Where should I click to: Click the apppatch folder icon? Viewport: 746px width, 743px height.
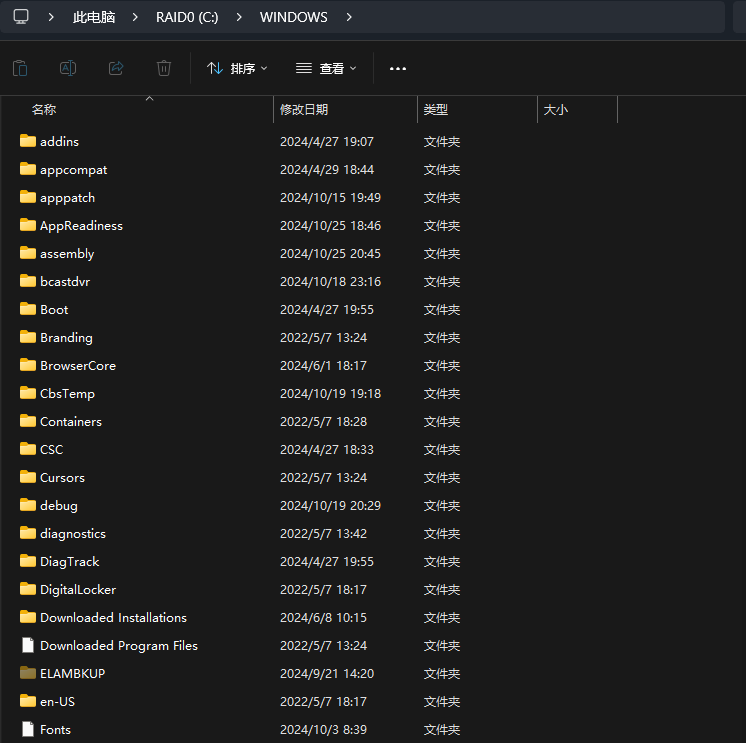pos(28,197)
